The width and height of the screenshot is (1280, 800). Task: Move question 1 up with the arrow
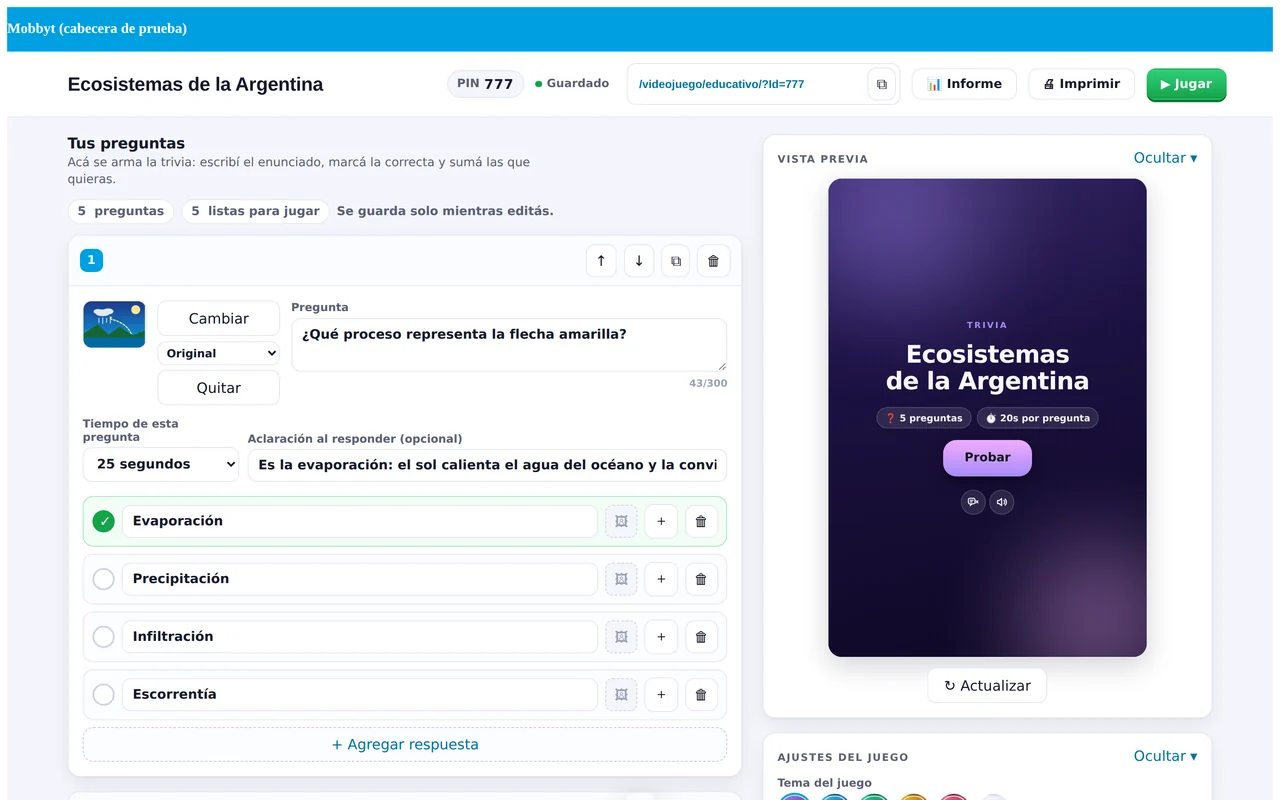pyautogui.click(x=601, y=261)
